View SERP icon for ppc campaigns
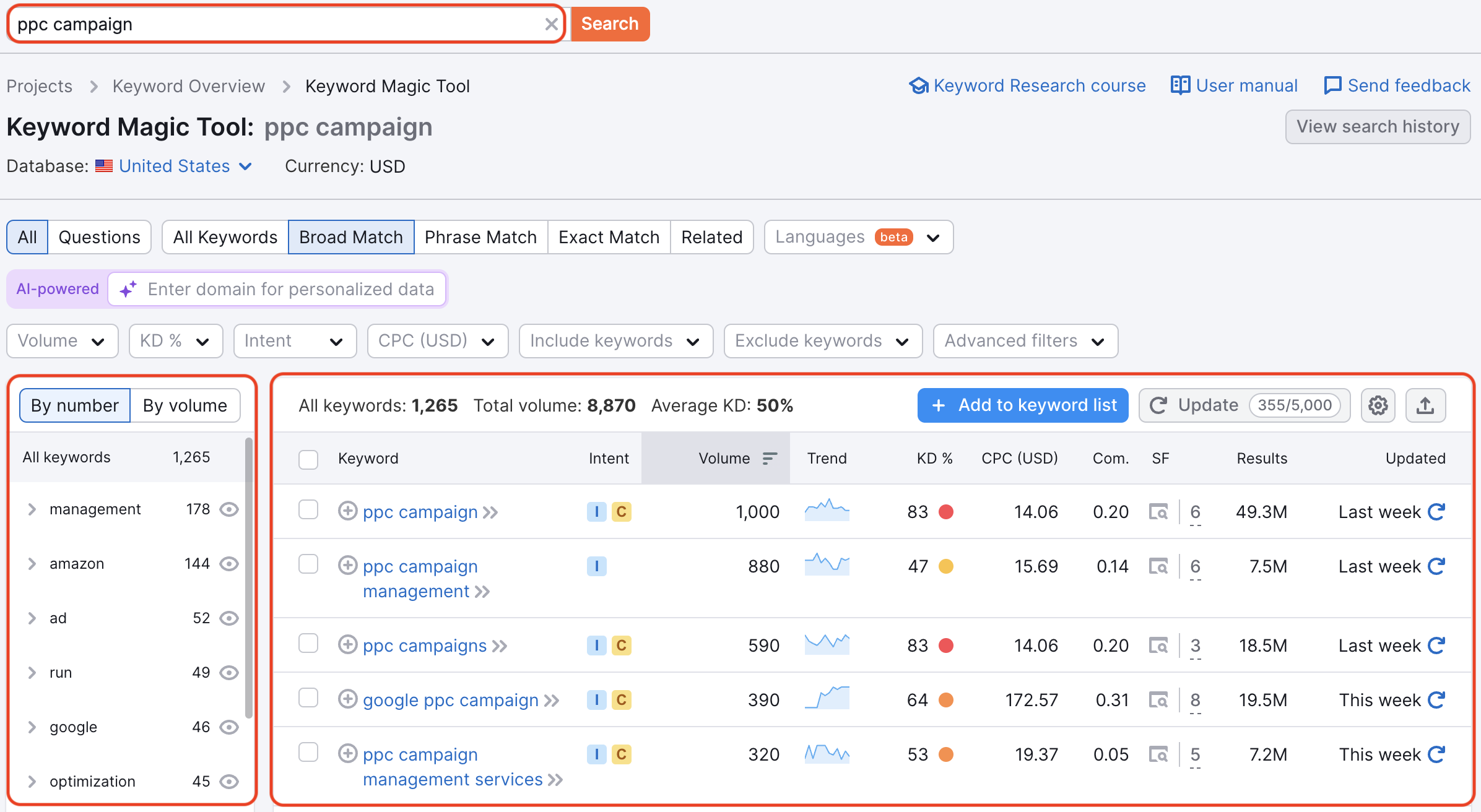Image resolution: width=1481 pixels, height=812 pixels. click(1158, 646)
